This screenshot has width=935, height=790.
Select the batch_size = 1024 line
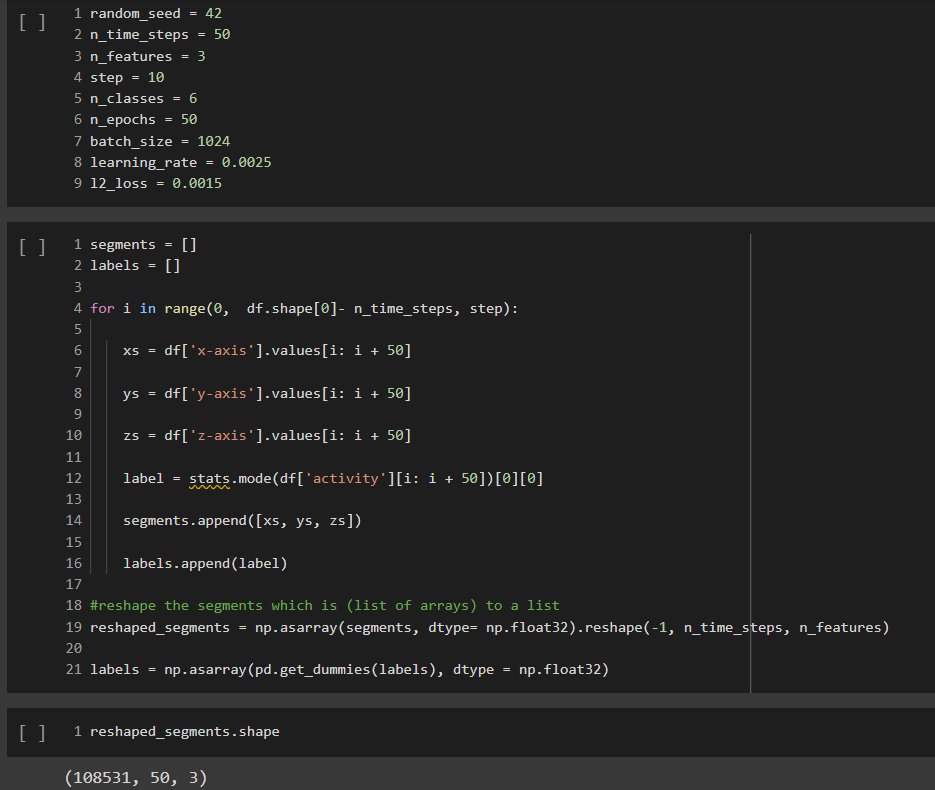tap(160, 141)
